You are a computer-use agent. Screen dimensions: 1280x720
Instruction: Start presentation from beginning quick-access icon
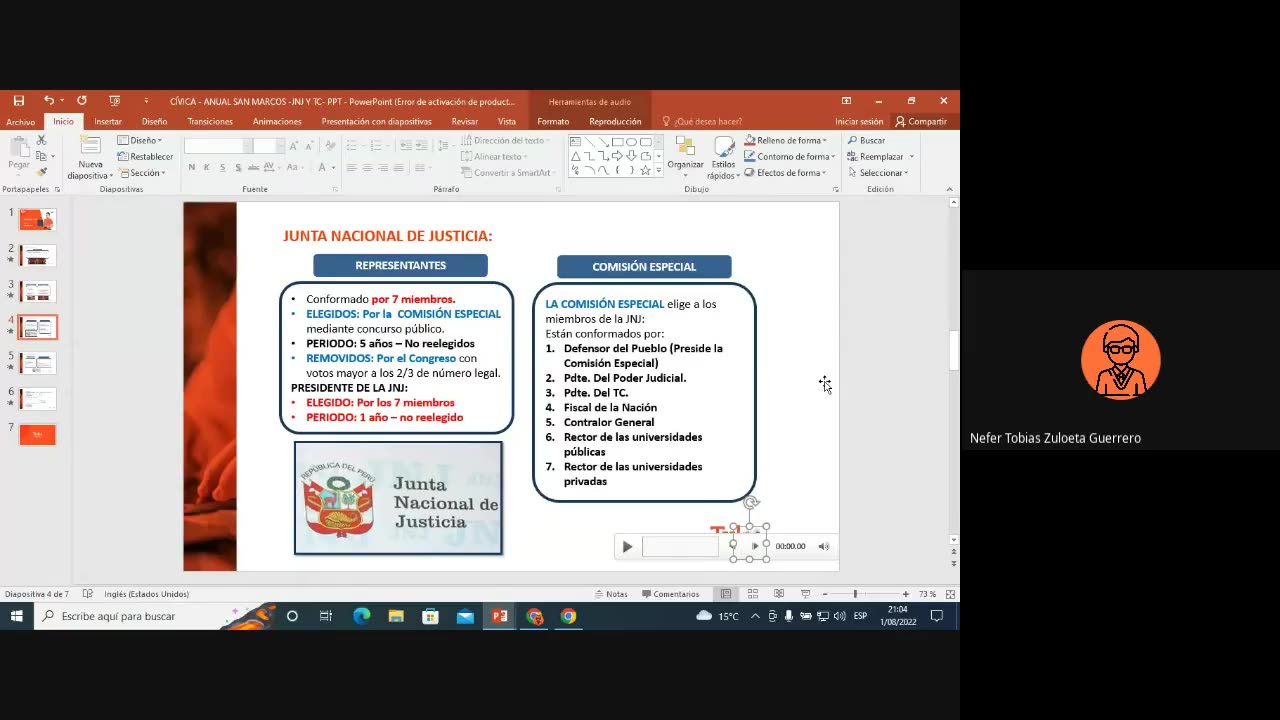click(x=115, y=101)
